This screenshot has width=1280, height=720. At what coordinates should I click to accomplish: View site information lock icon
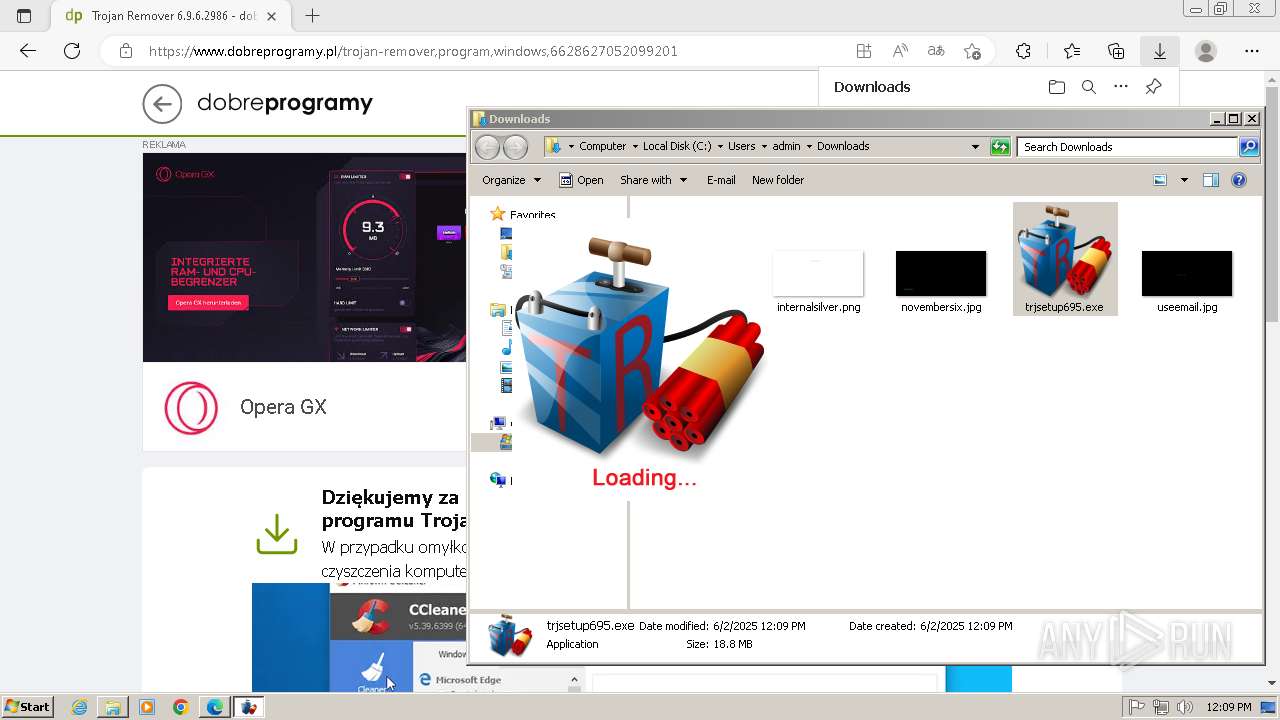click(125, 51)
